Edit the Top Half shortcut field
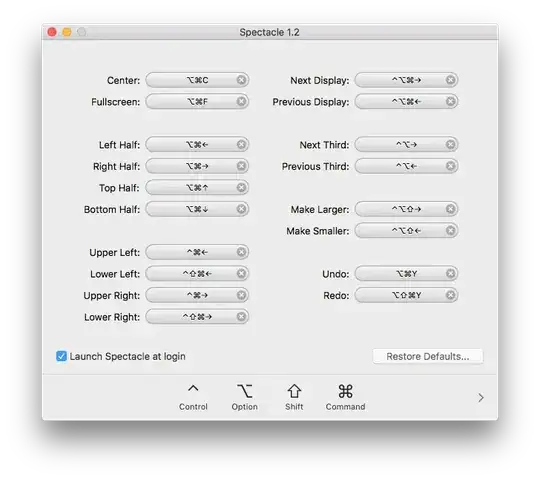 197,187
